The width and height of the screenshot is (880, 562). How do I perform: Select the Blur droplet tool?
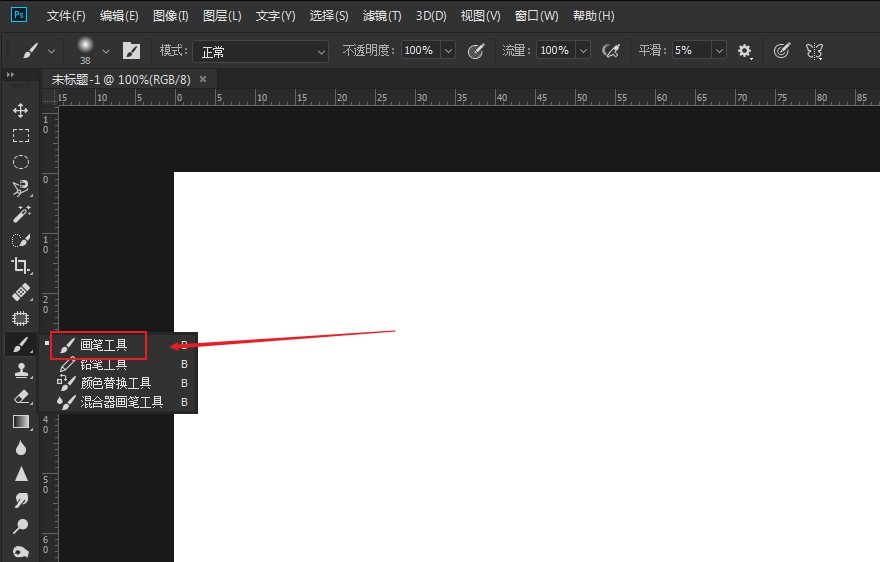point(21,447)
